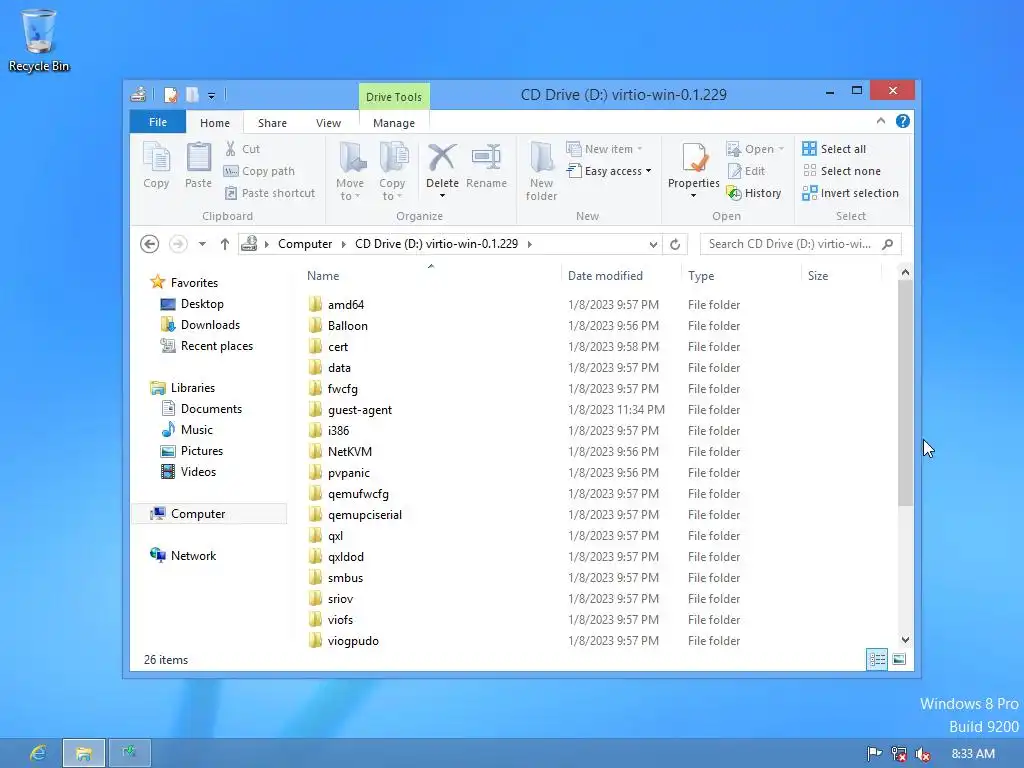Click the muted volume tray icon
Image resolution: width=1024 pixels, height=768 pixels.
click(923, 754)
